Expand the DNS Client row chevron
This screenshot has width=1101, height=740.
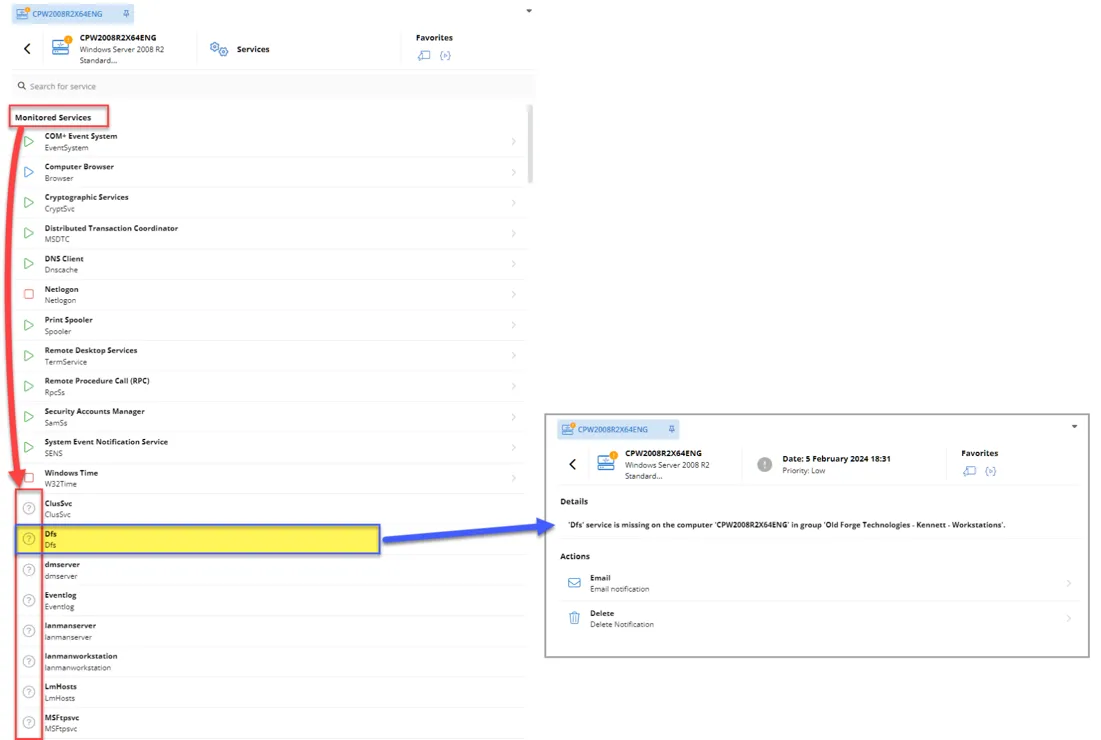click(514, 264)
